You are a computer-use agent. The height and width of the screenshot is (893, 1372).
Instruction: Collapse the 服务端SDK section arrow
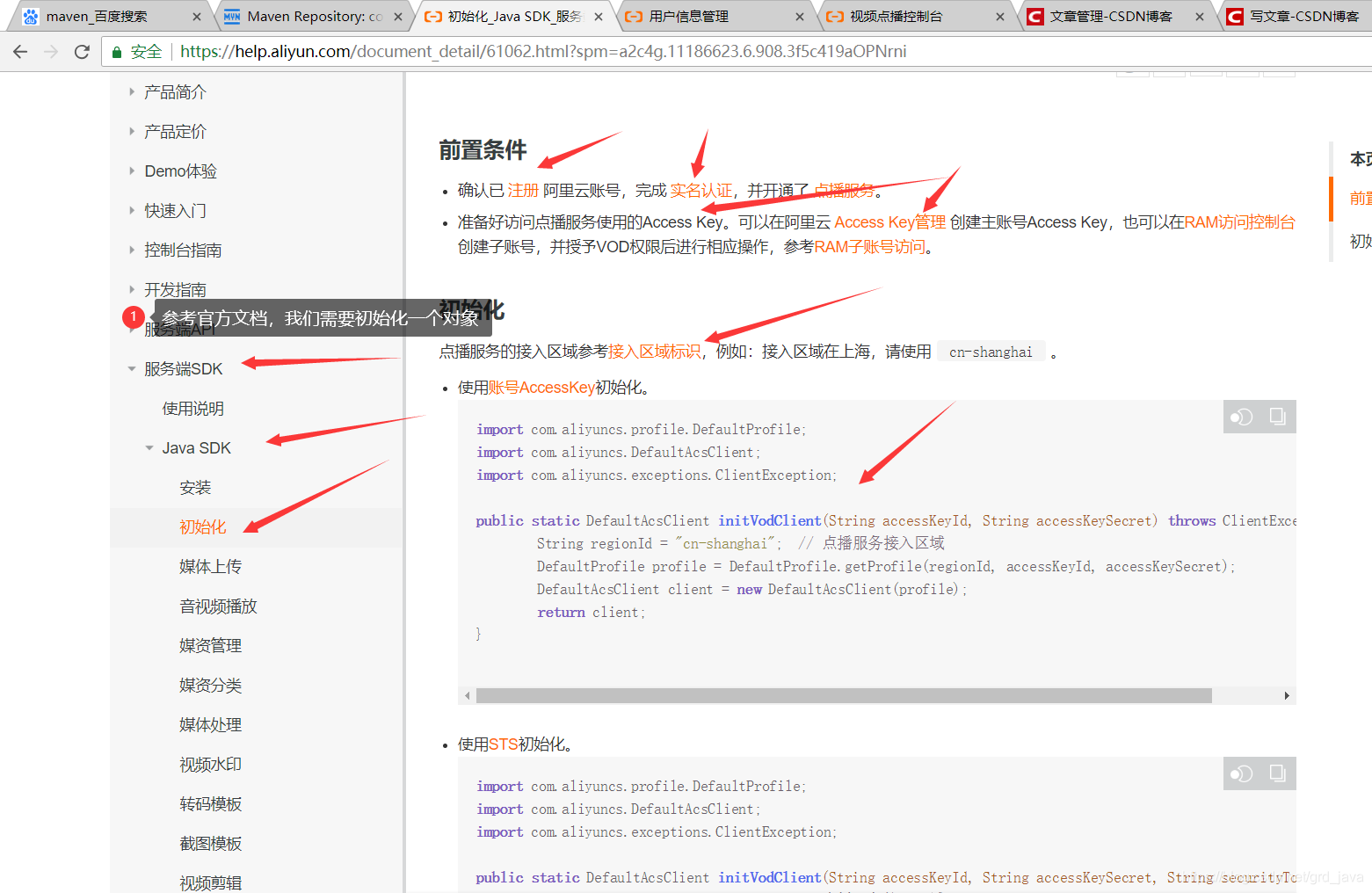pyautogui.click(x=132, y=369)
